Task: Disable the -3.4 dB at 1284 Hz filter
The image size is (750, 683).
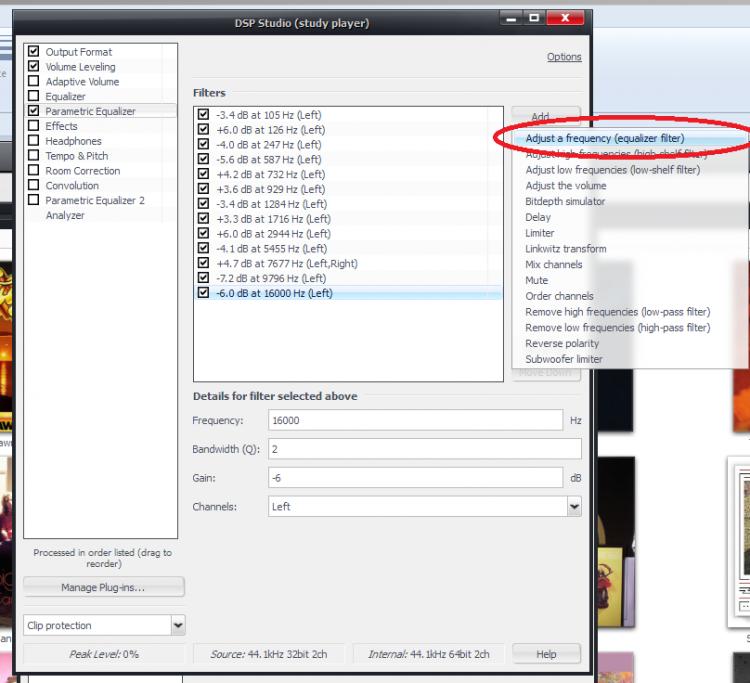Action: pyautogui.click(x=203, y=203)
